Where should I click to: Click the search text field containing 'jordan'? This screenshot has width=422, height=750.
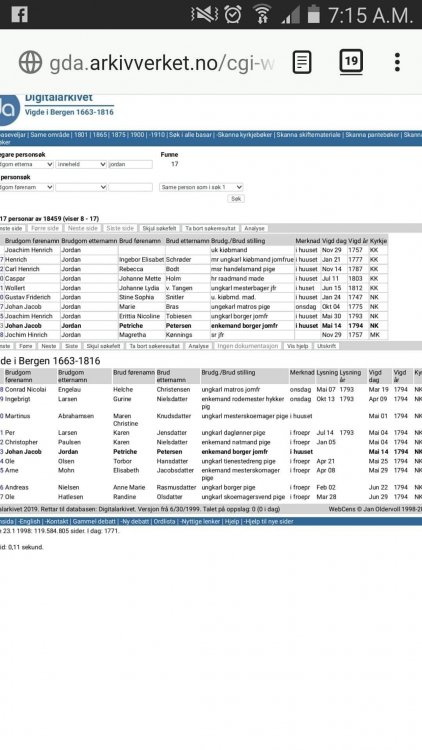(x=131, y=165)
